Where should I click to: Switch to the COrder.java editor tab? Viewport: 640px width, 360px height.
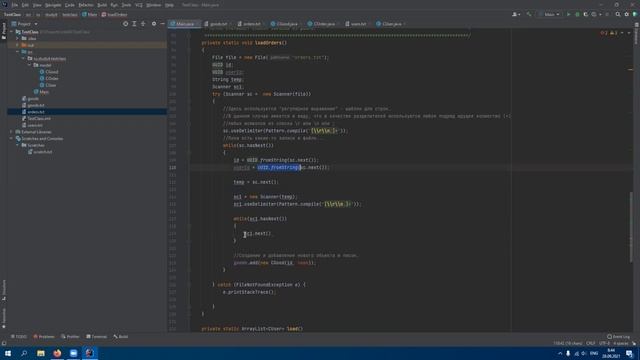click(x=322, y=24)
